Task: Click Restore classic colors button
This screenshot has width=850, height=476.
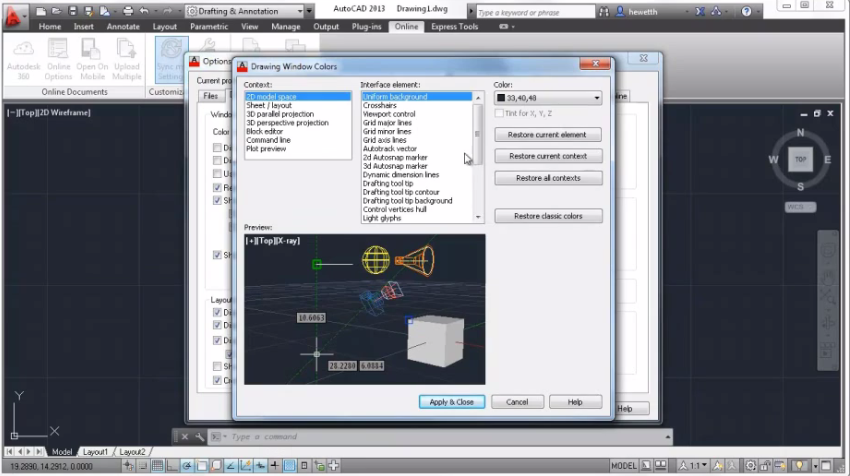Action: coord(548,216)
